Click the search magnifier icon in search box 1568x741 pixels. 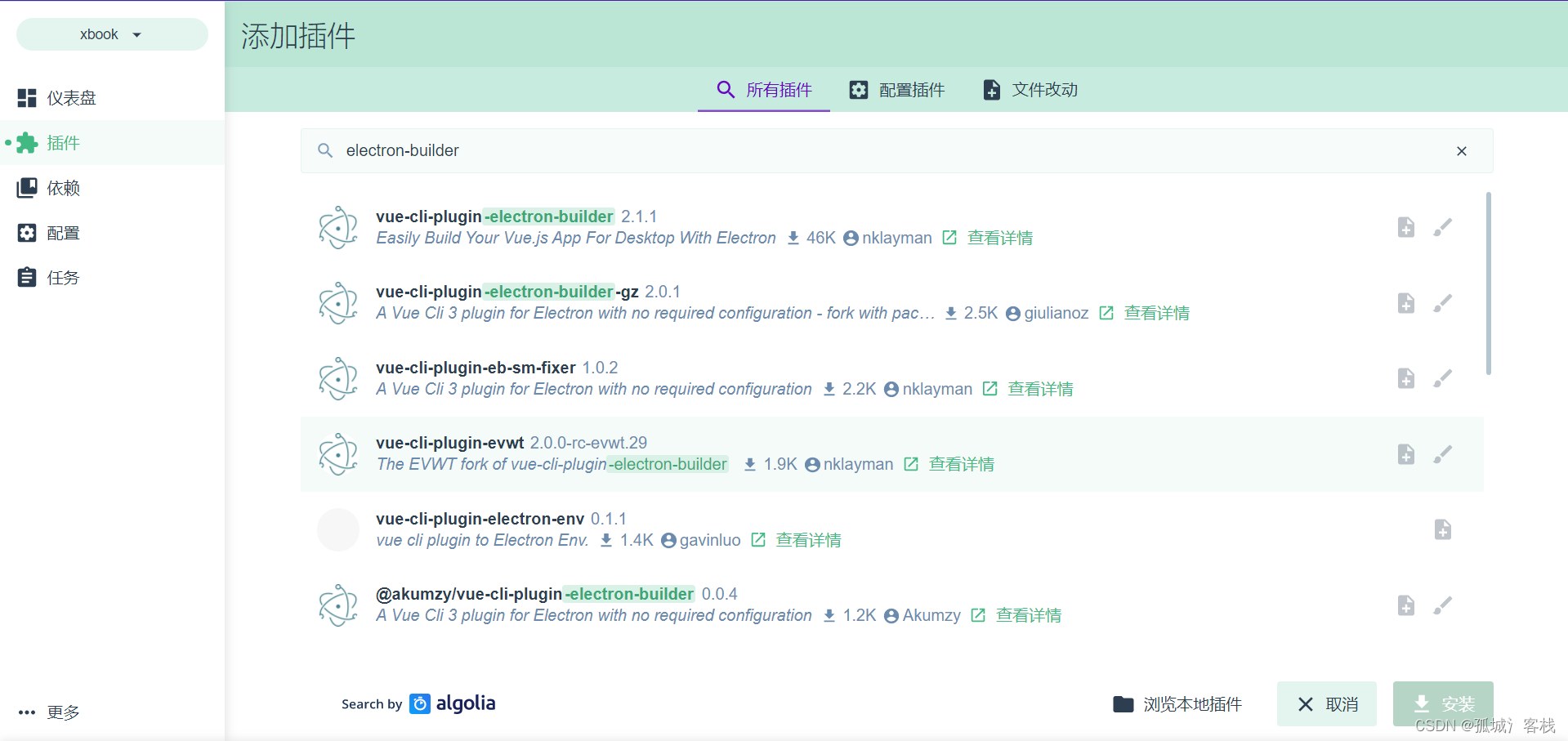pyautogui.click(x=325, y=151)
